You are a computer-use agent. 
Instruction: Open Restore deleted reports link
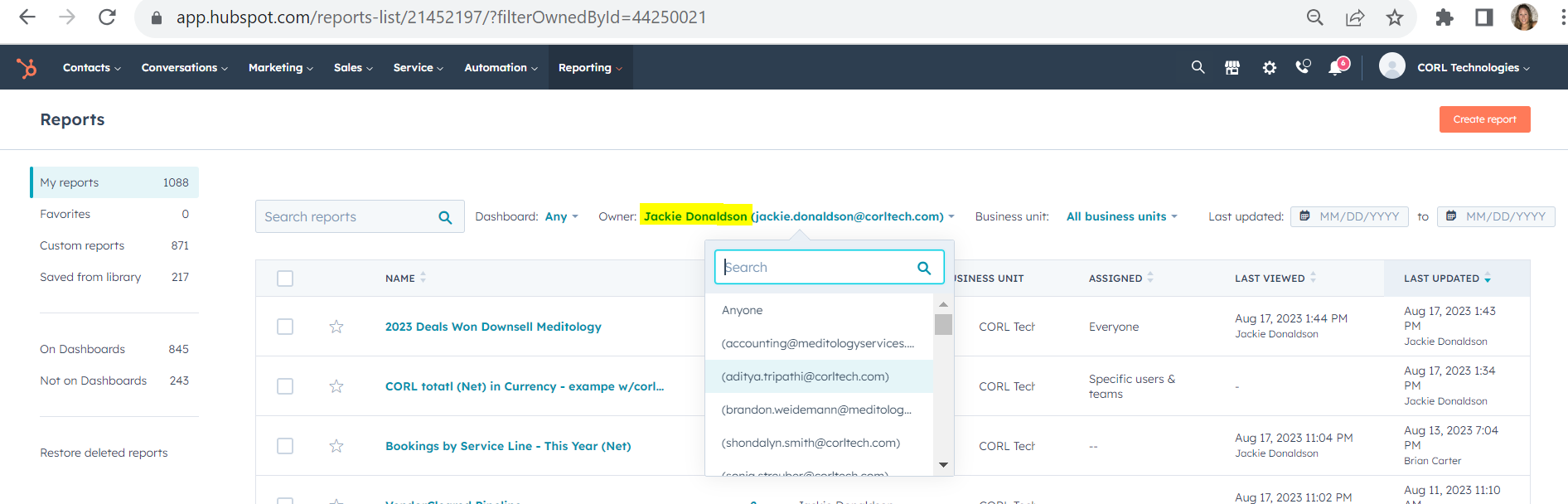coord(104,453)
